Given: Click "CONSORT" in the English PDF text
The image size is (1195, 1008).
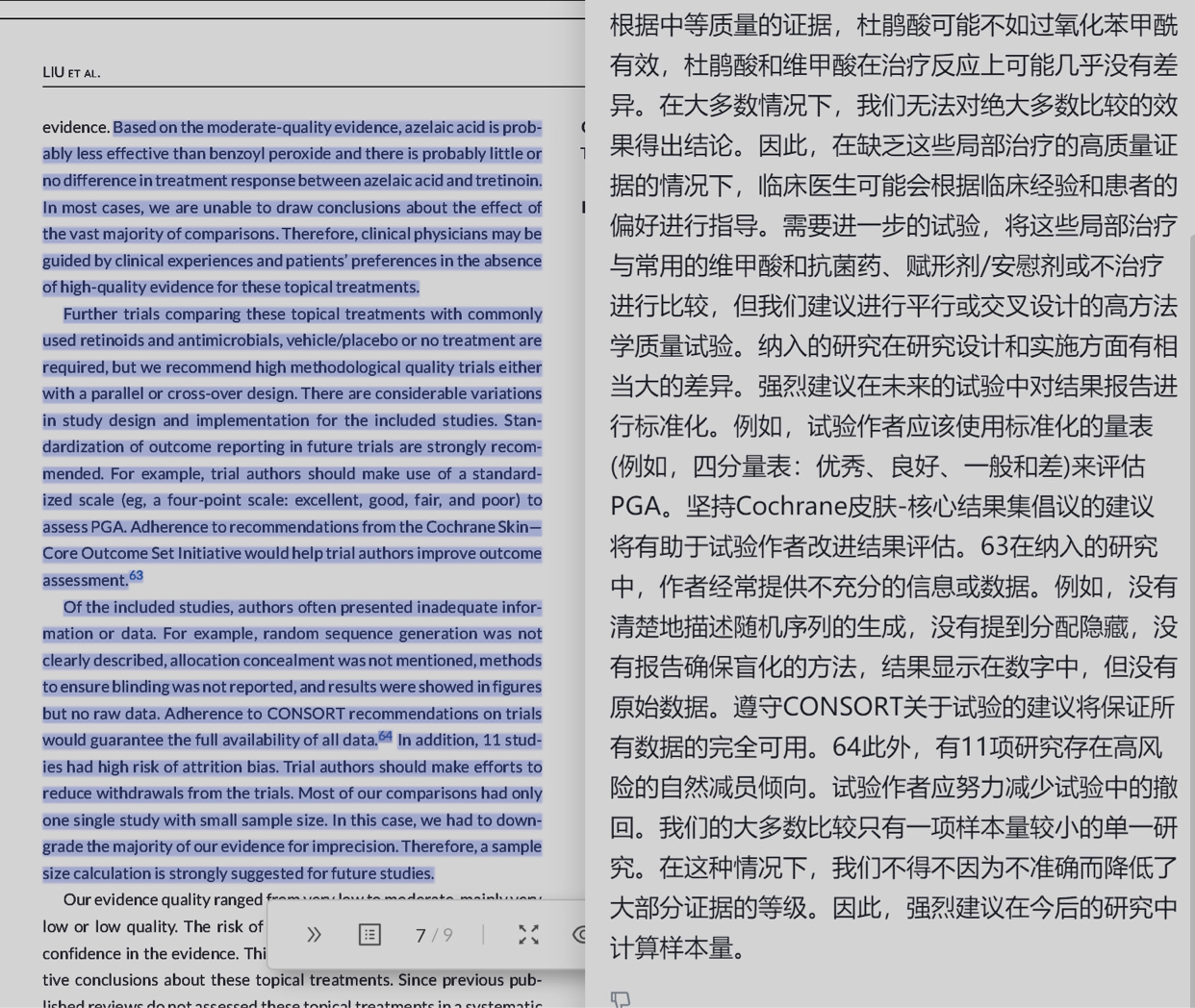Looking at the screenshot, I should click(x=305, y=714).
